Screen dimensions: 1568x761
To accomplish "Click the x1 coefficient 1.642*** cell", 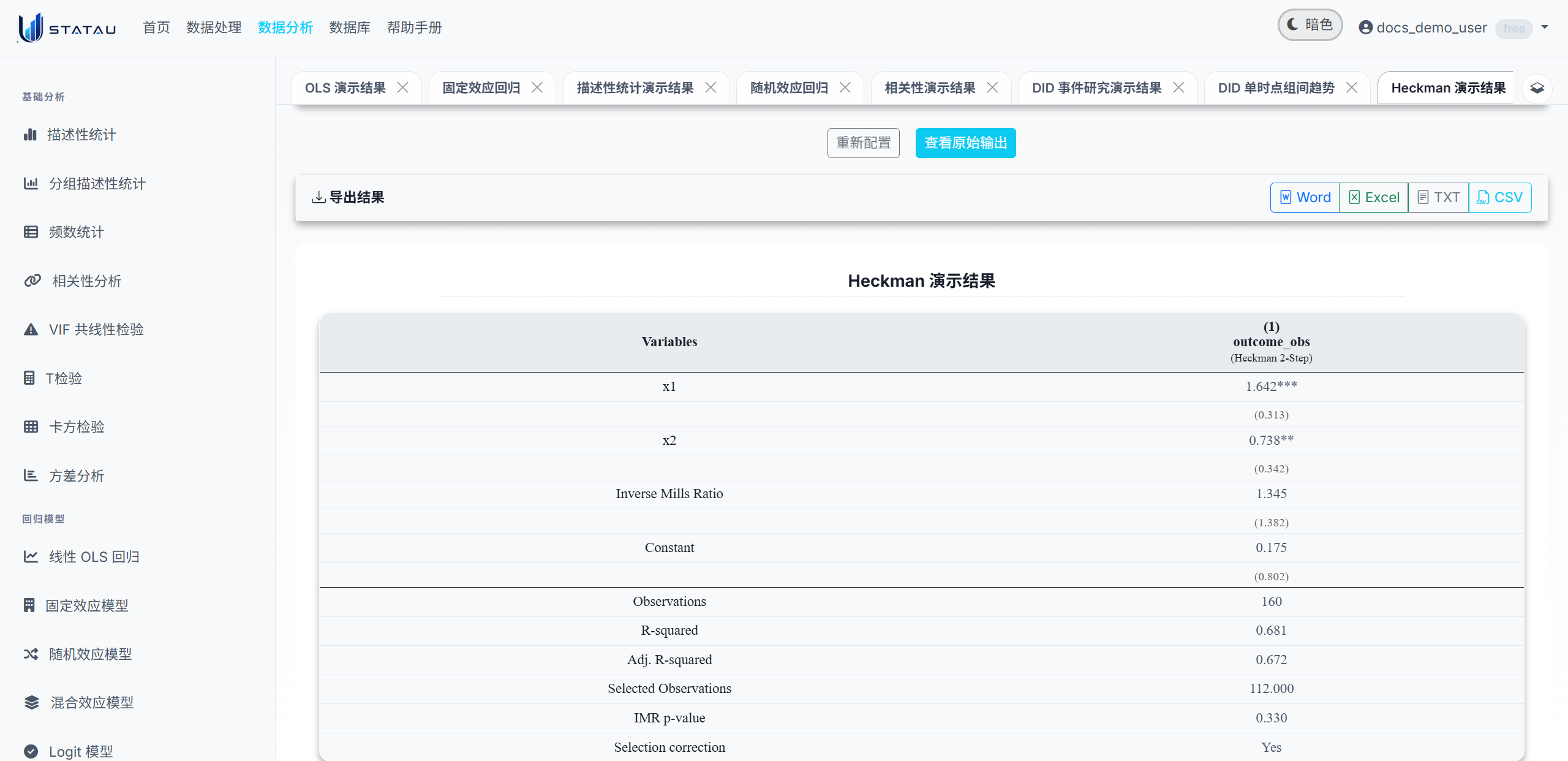I will [1271, 387].
